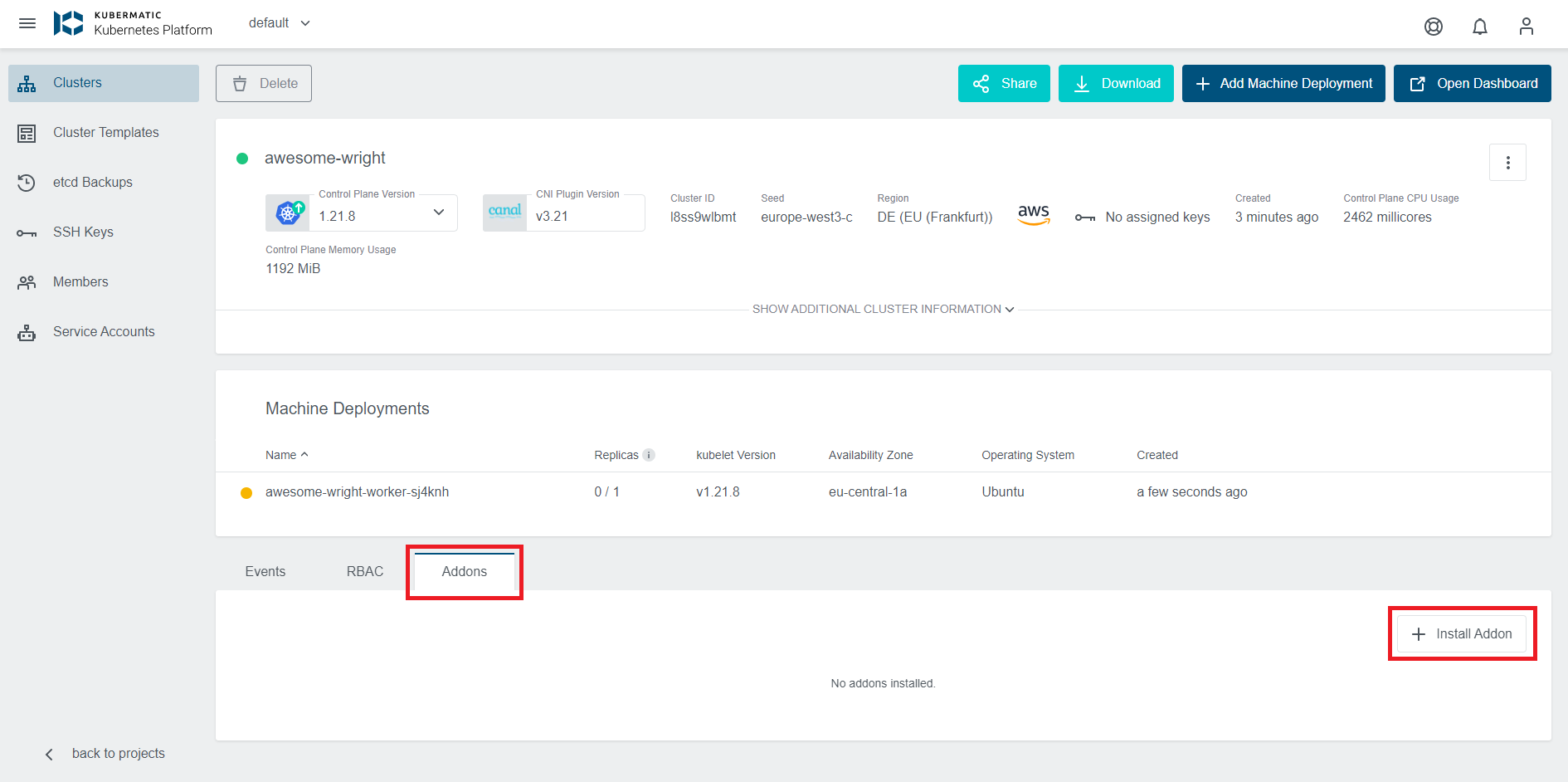
Task: Click the help and support lifebuoy icon
Action: 1433,27
